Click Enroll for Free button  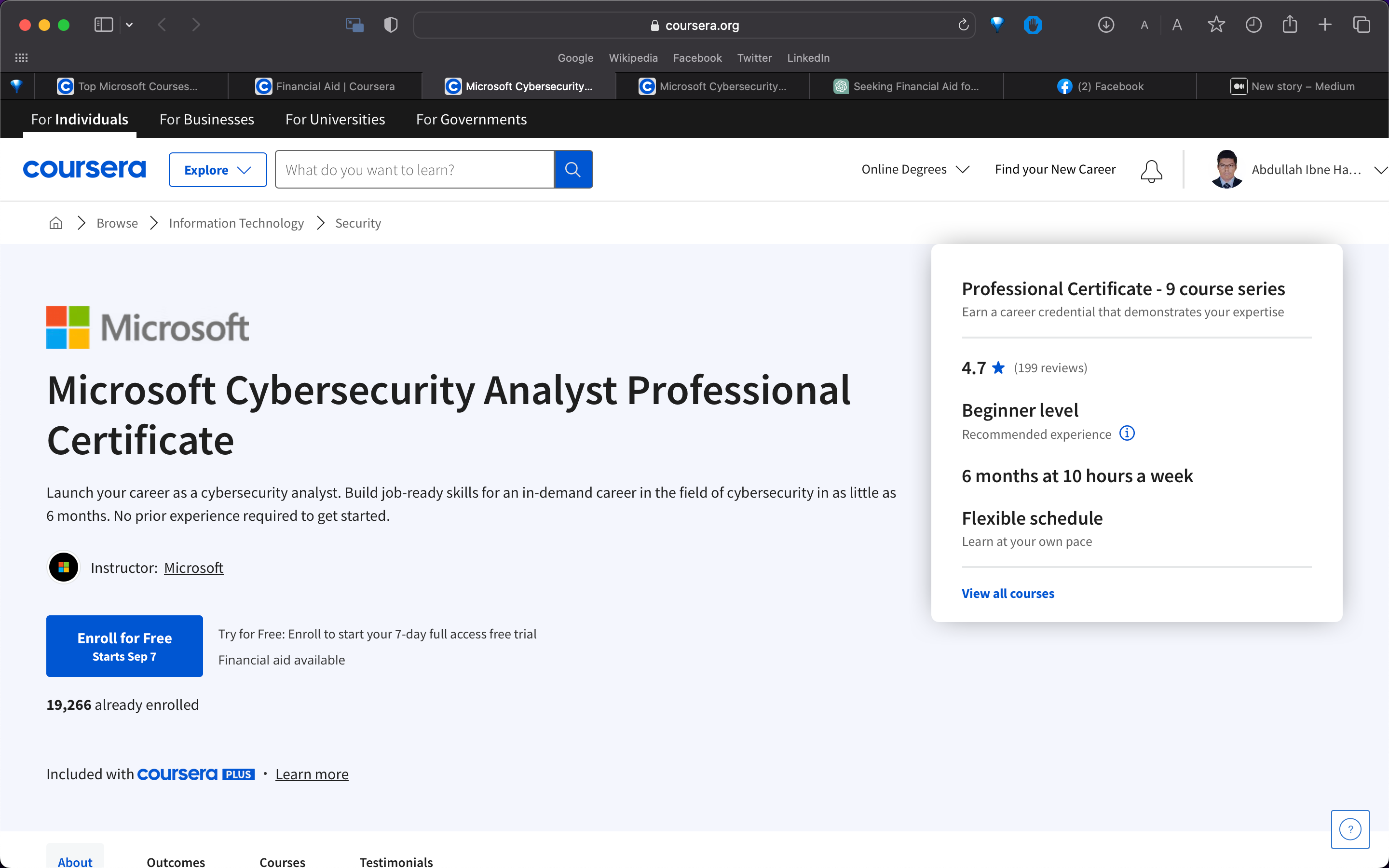click(x=124, y=646)
